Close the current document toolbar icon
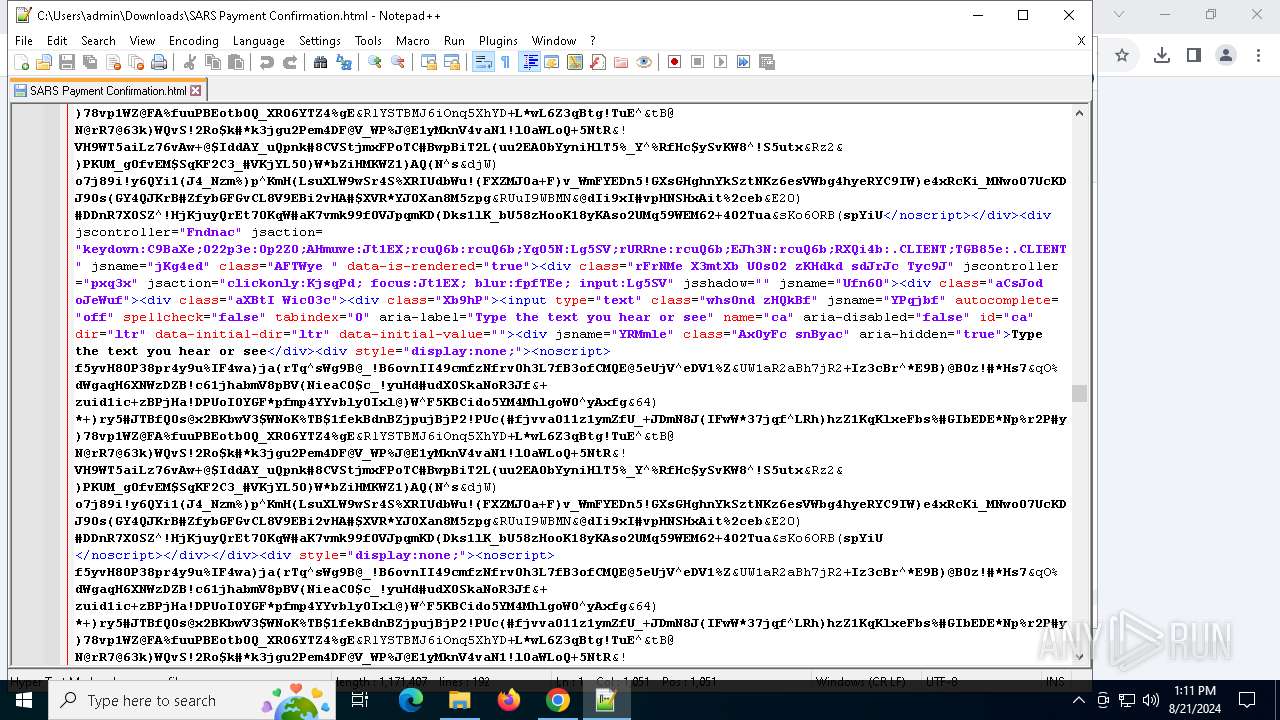Screen dimensions: 1280x720 click(x=113, y=62)
